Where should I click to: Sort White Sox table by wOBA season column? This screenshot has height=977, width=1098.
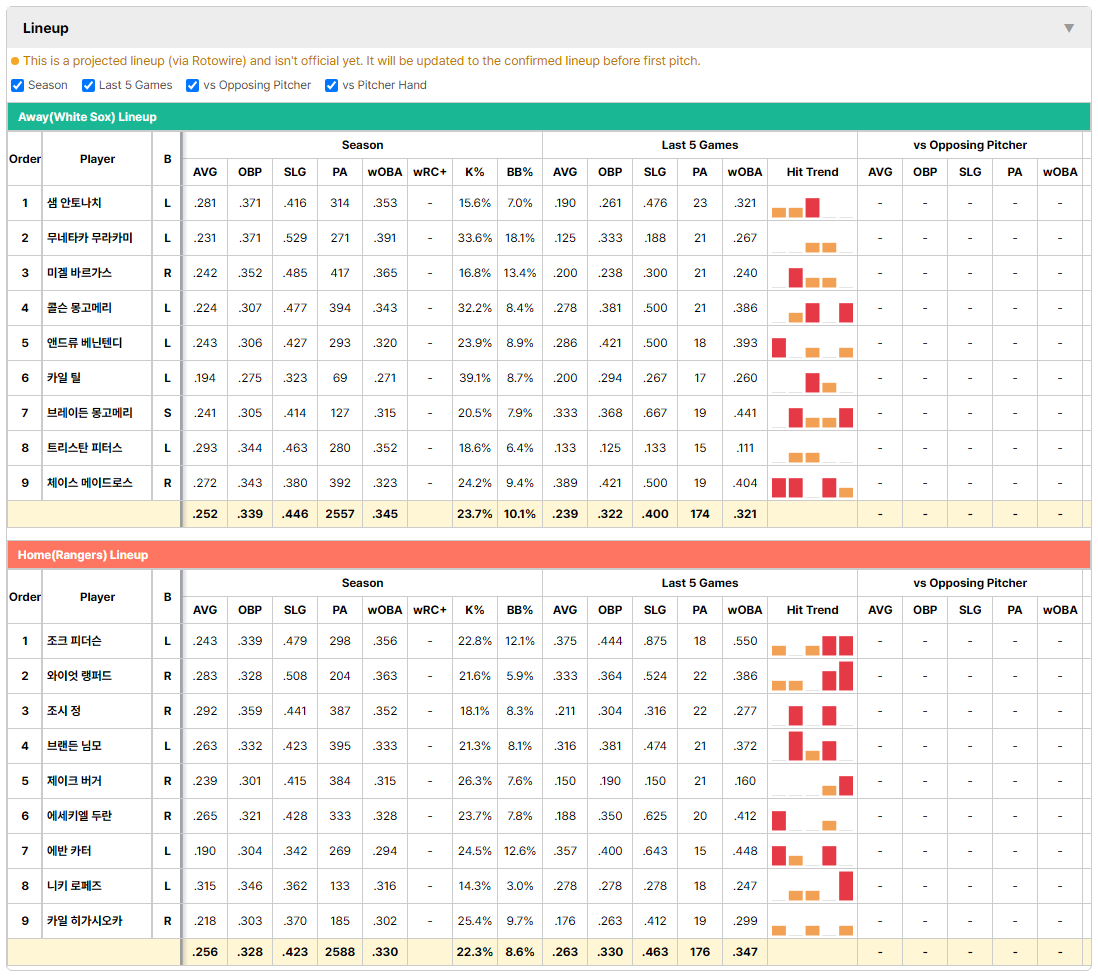tap(384, 172)
